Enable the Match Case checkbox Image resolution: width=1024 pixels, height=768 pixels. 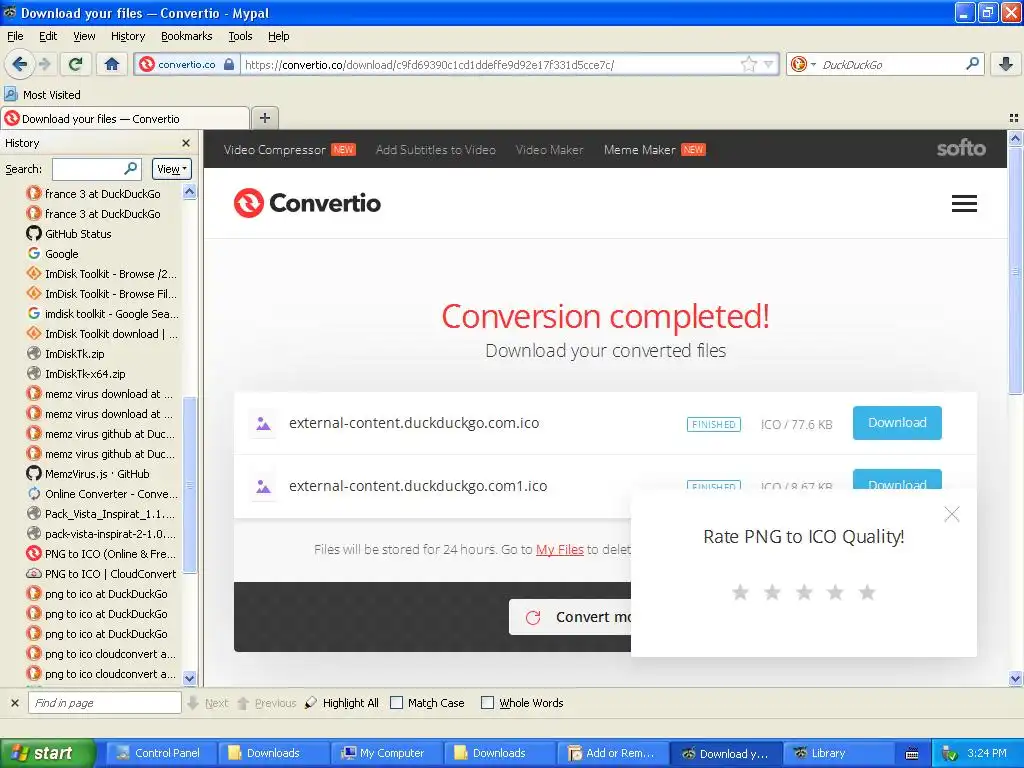(396, 703)
